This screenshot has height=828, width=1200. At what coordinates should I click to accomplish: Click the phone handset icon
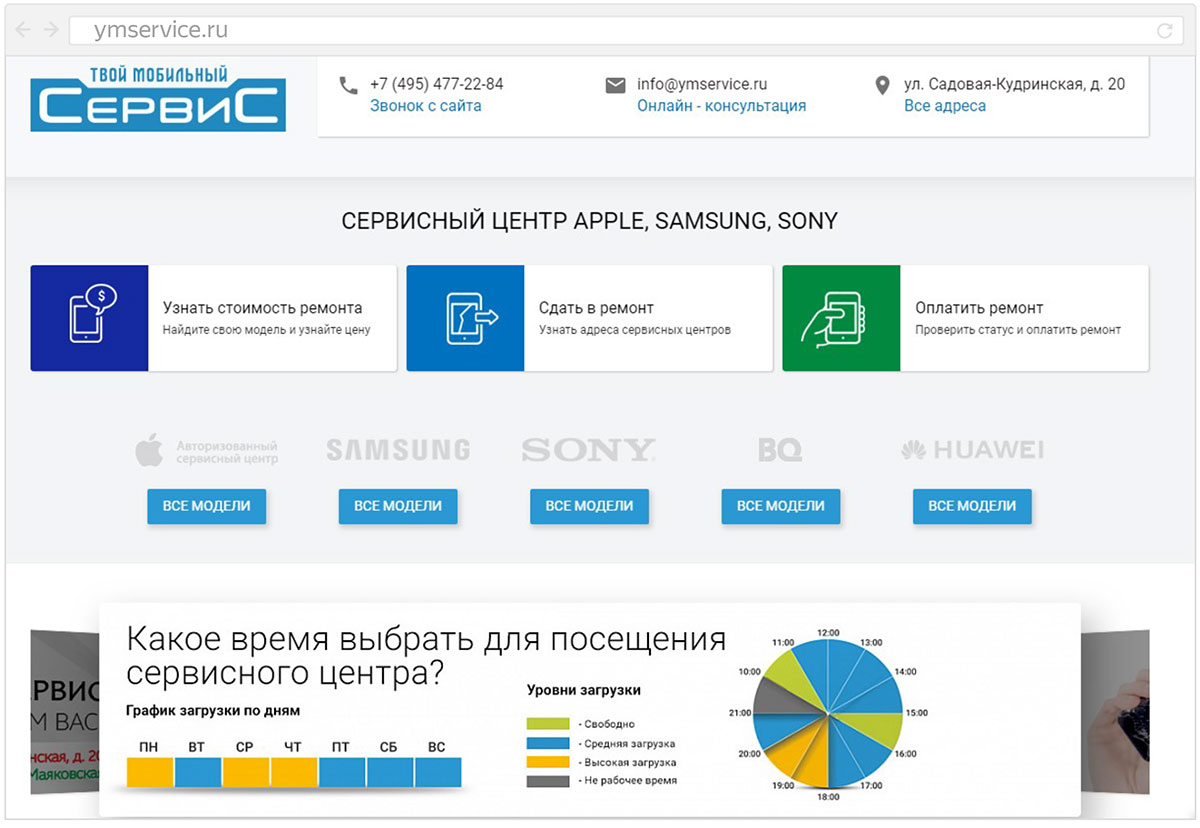(x=348, y=85)
